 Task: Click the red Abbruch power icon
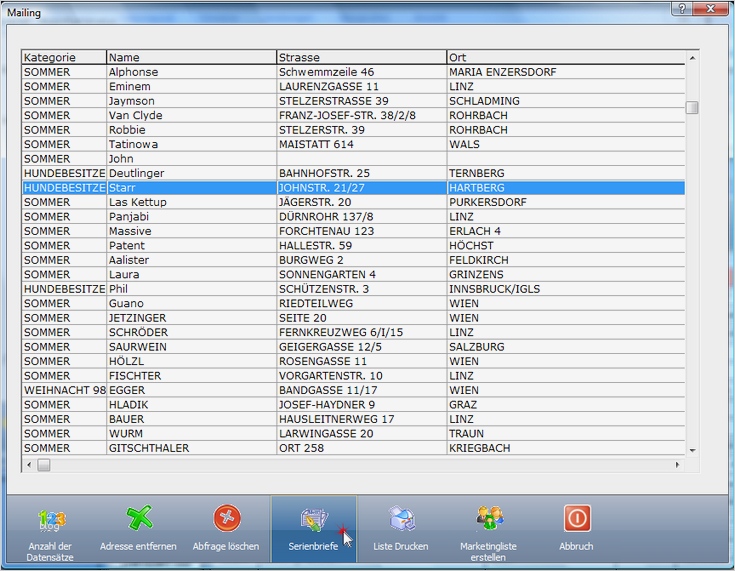pos(577,518)
